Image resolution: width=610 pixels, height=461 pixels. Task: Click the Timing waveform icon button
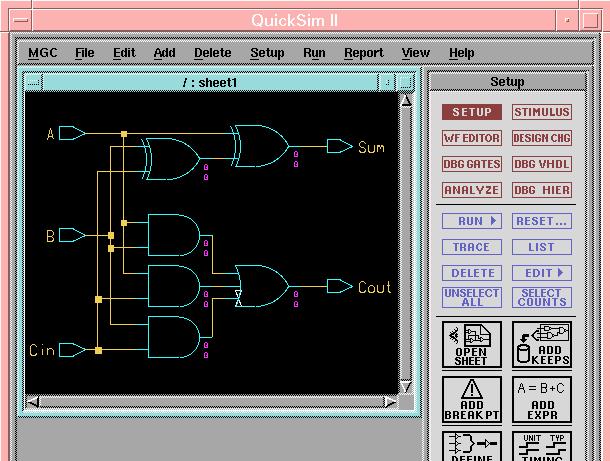(x=542, y=445)
